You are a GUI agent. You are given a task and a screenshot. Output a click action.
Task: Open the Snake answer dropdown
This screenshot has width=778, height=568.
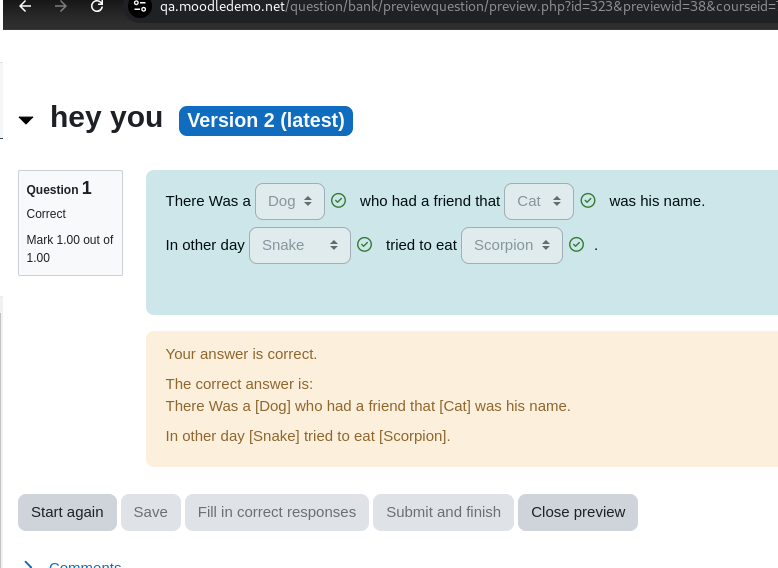(x=300, y=246)
